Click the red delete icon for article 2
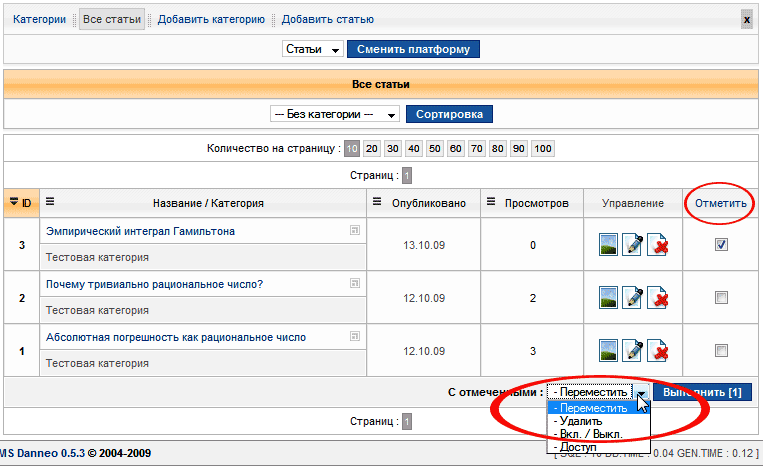The height and width of the screenshot is (466, 763). (x=657, y=297)
